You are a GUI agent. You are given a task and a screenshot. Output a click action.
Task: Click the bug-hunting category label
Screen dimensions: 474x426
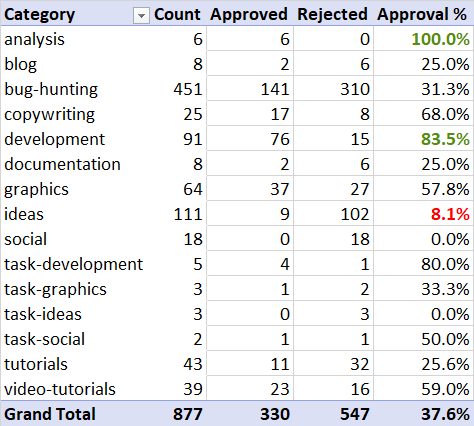(x=51, y=89)
